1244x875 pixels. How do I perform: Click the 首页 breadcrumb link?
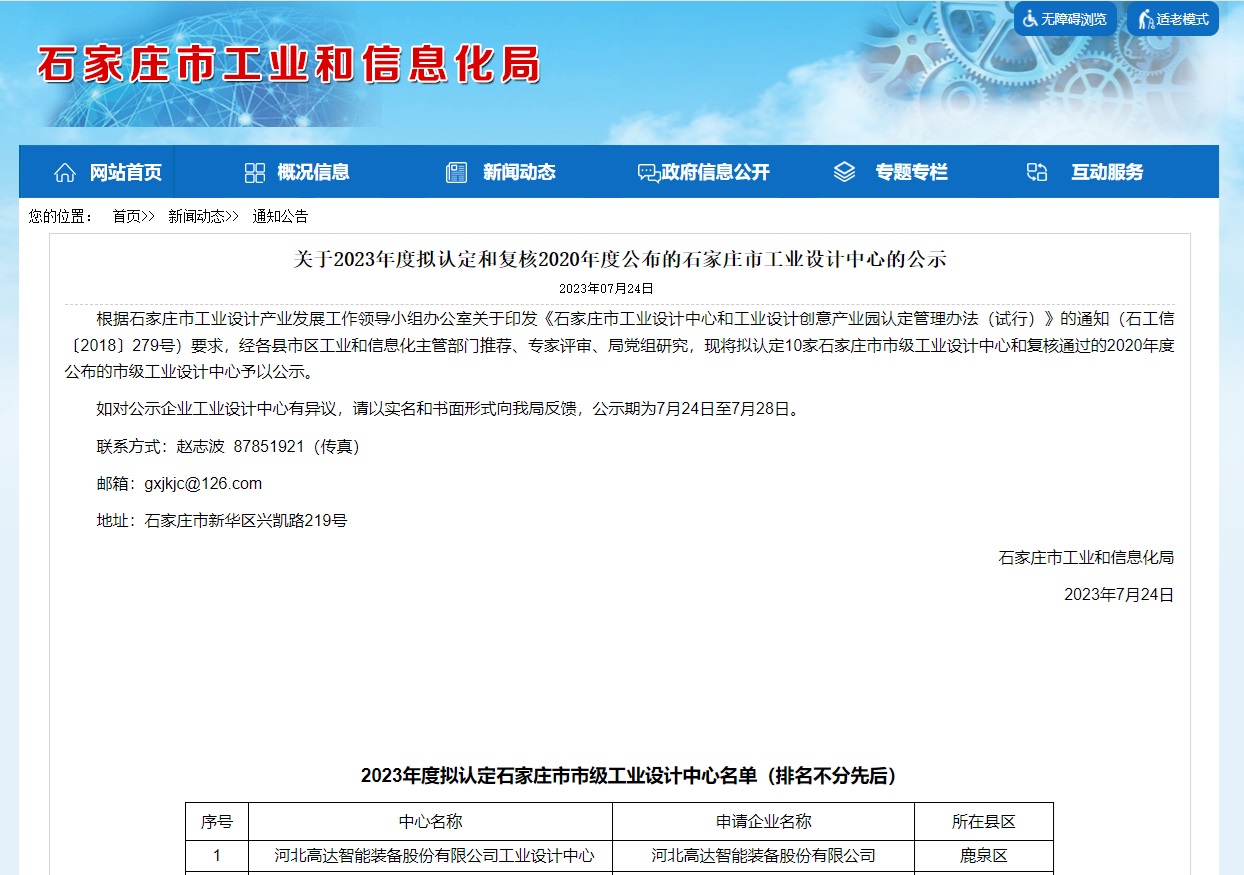tap(127, 216)
